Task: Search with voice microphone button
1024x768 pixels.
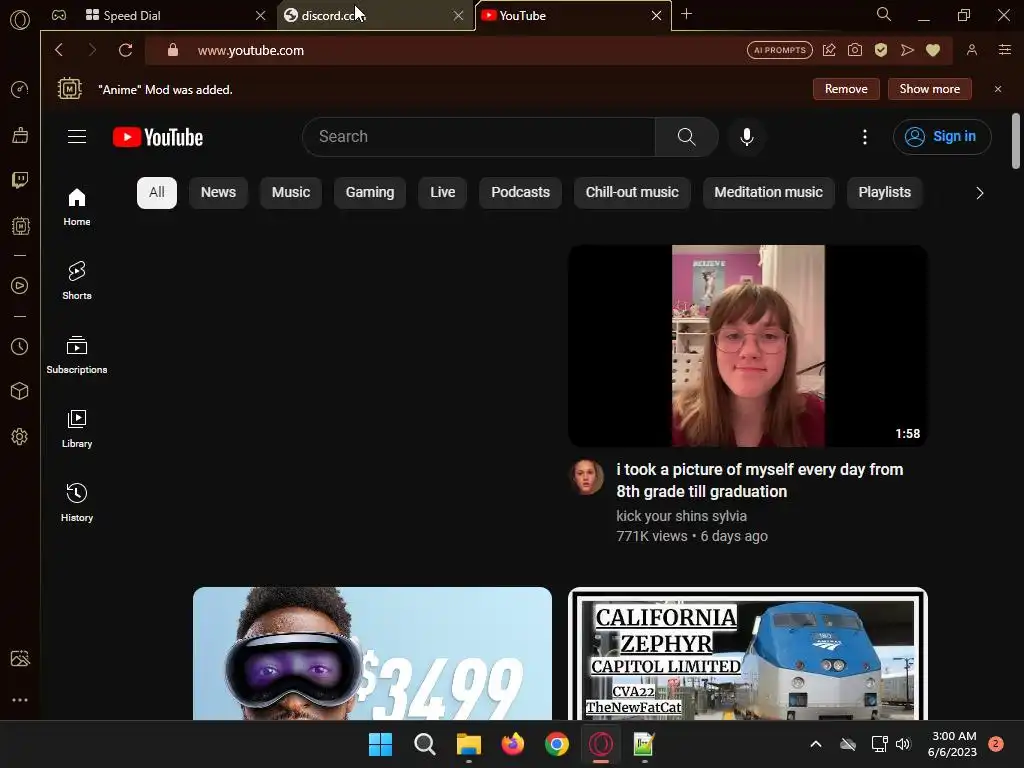Action: pos(747,136)
